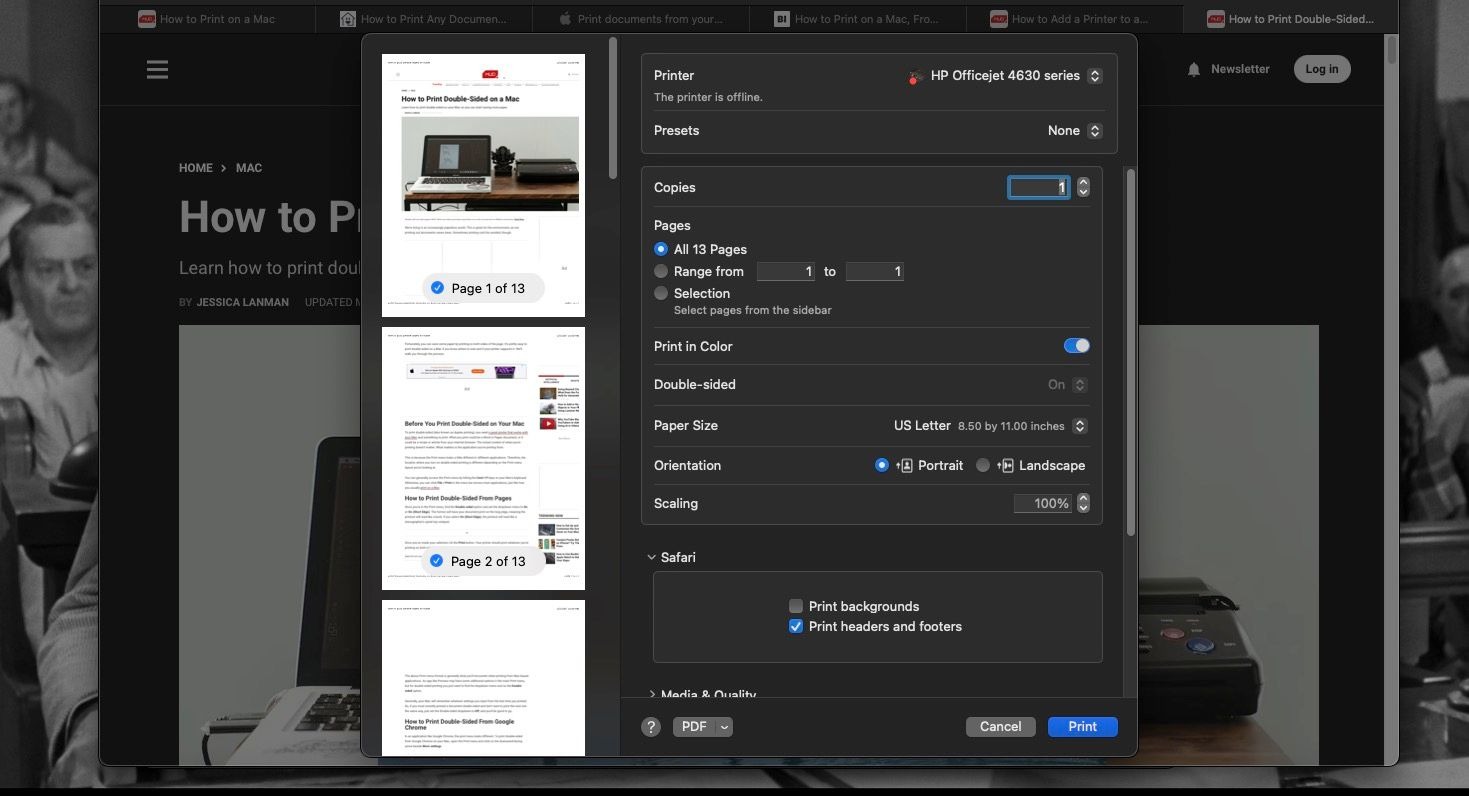
Task: Click the blue Print button
Action: 1082,727
